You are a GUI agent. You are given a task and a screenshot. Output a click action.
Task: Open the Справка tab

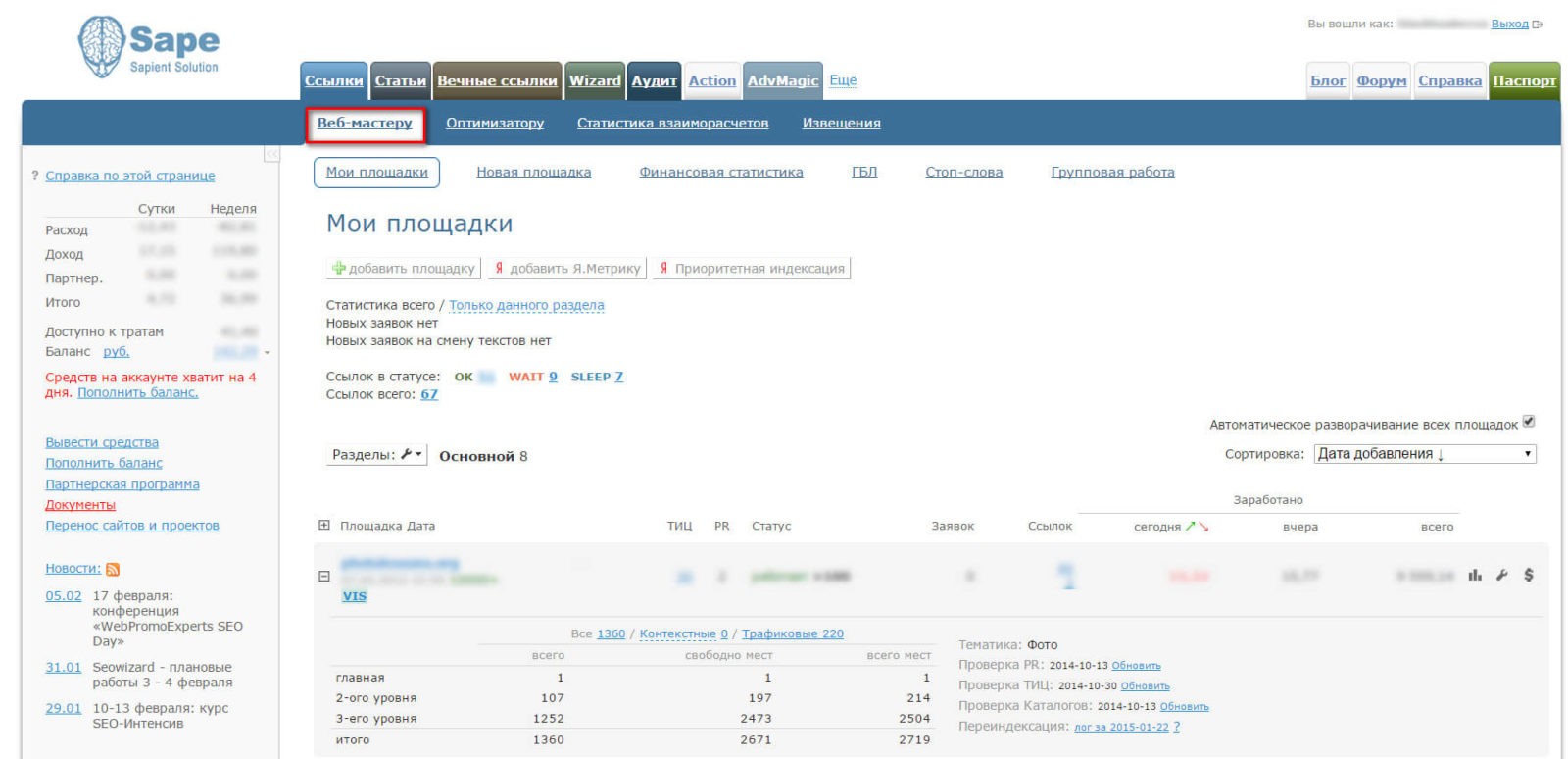coord(1449,80)
